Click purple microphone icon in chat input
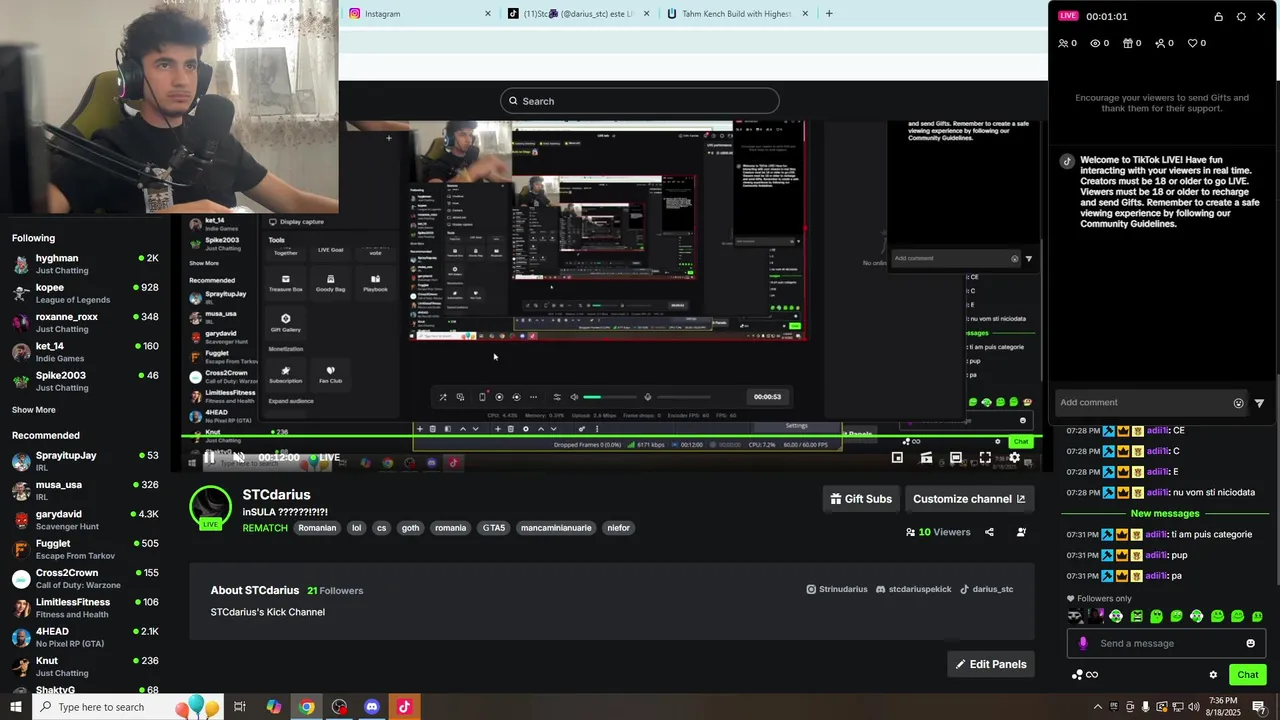Viewport: 1280px width, 720px height. 1083,644
